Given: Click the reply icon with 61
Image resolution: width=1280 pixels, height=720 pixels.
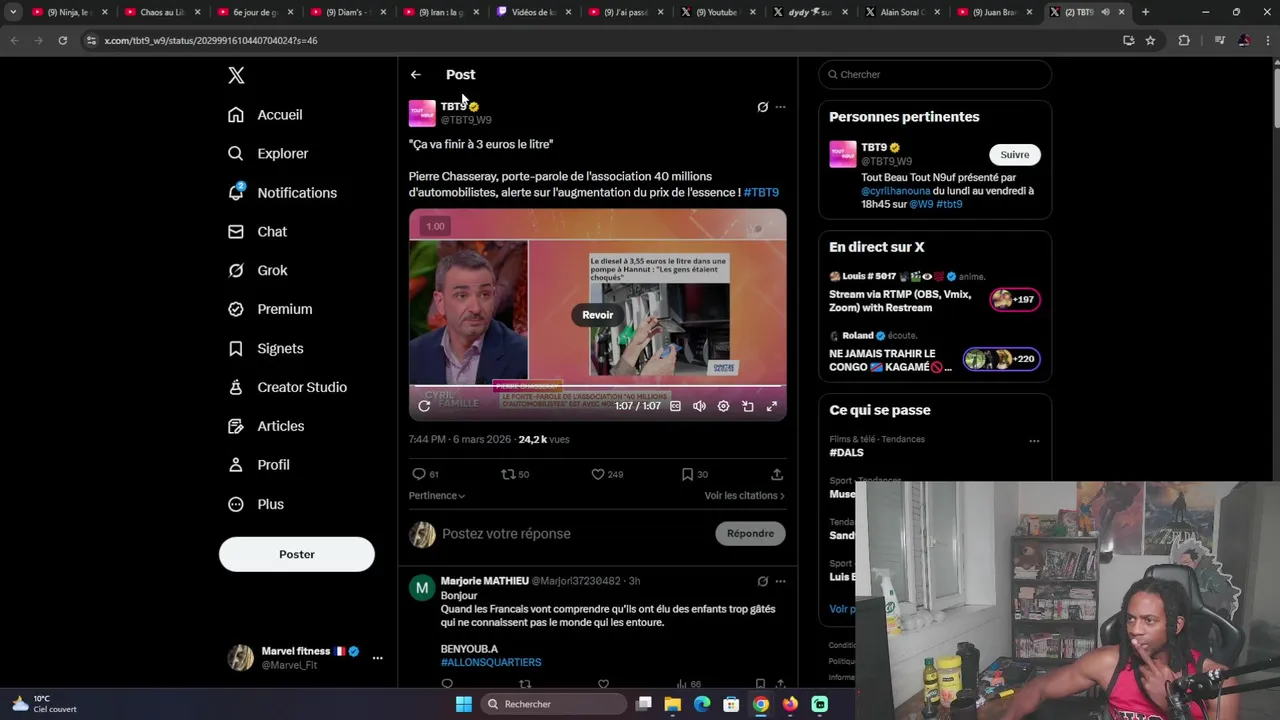Looking at the screenshot, I should (425, 474).
